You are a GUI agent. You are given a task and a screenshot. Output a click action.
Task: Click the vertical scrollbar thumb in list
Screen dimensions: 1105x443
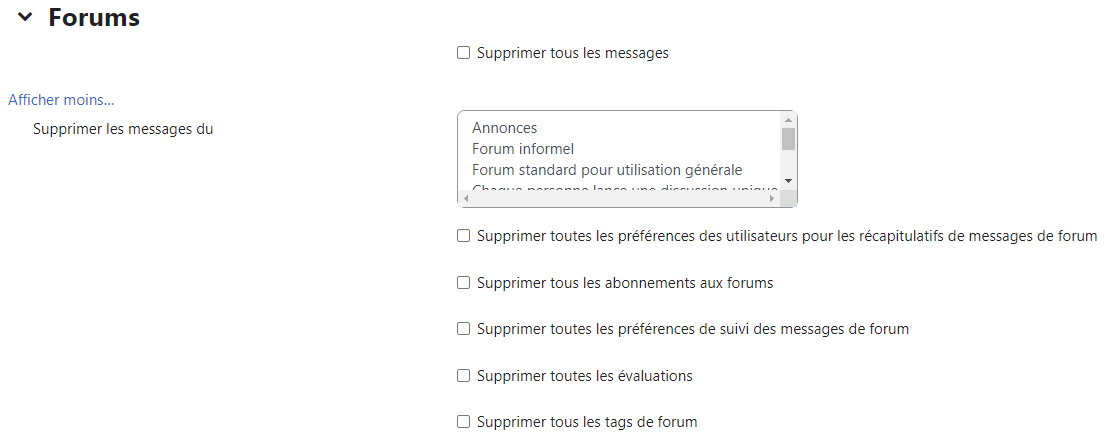[788, 139]
